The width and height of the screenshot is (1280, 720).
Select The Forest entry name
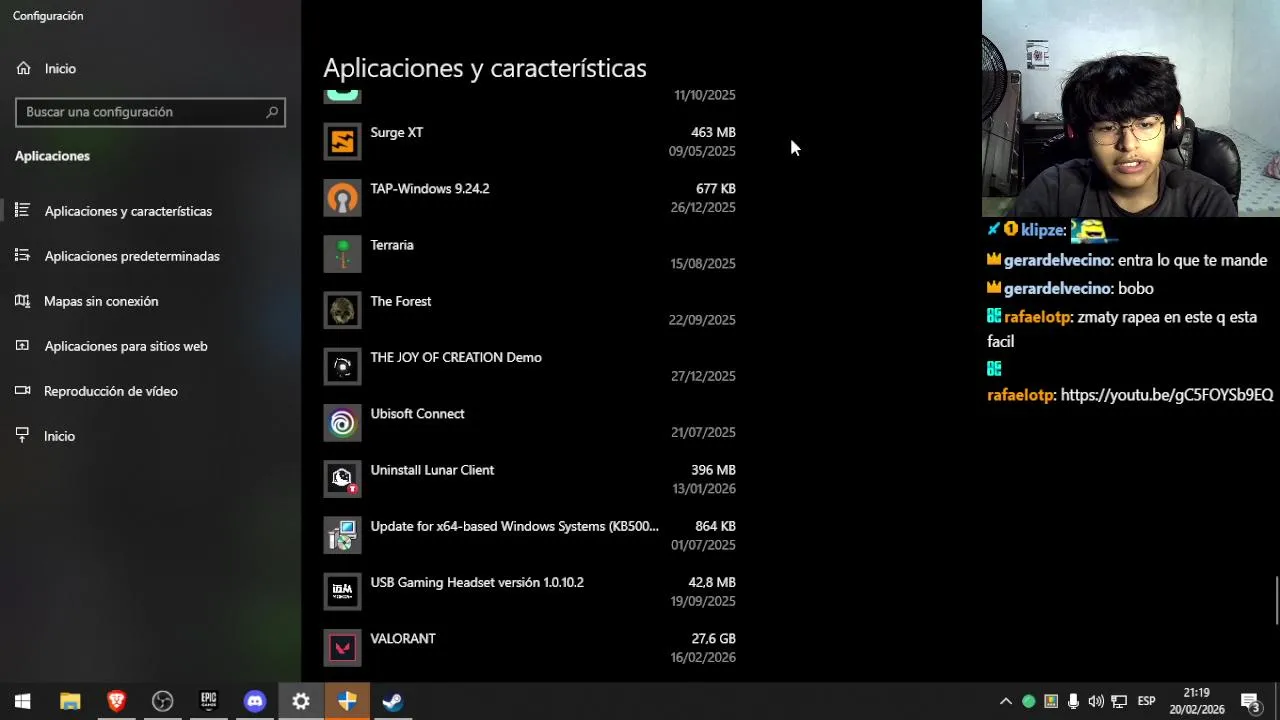click(x=401, y=301)
